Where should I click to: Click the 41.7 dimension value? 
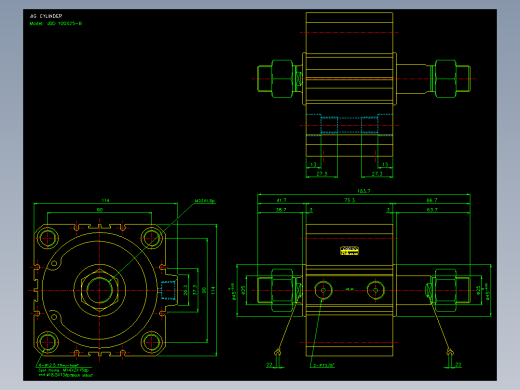(281, 200)
